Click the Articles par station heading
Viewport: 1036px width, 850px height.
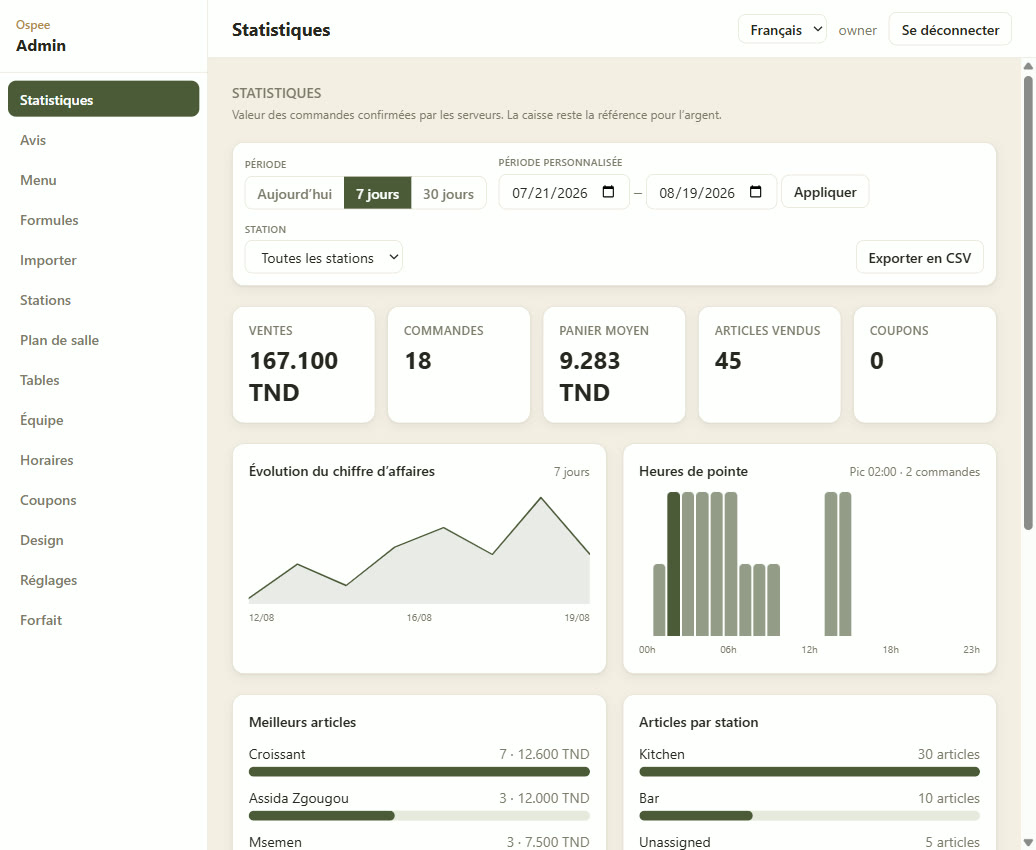tap(698, 722)
